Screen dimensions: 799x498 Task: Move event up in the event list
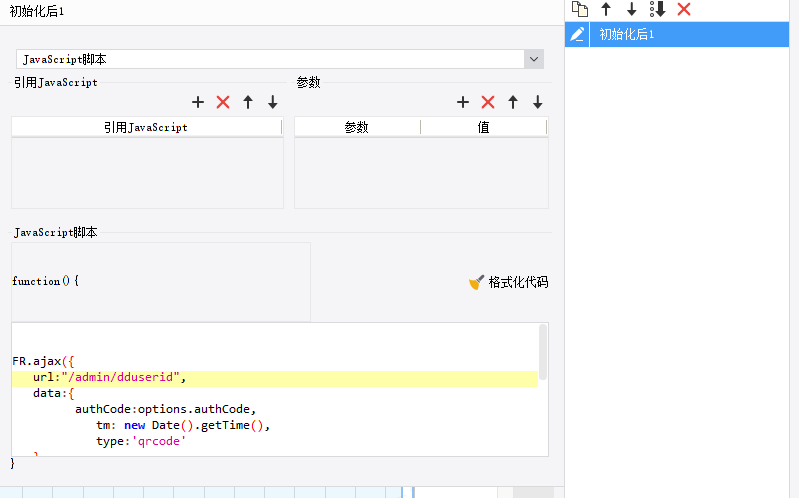pos(606,9)
